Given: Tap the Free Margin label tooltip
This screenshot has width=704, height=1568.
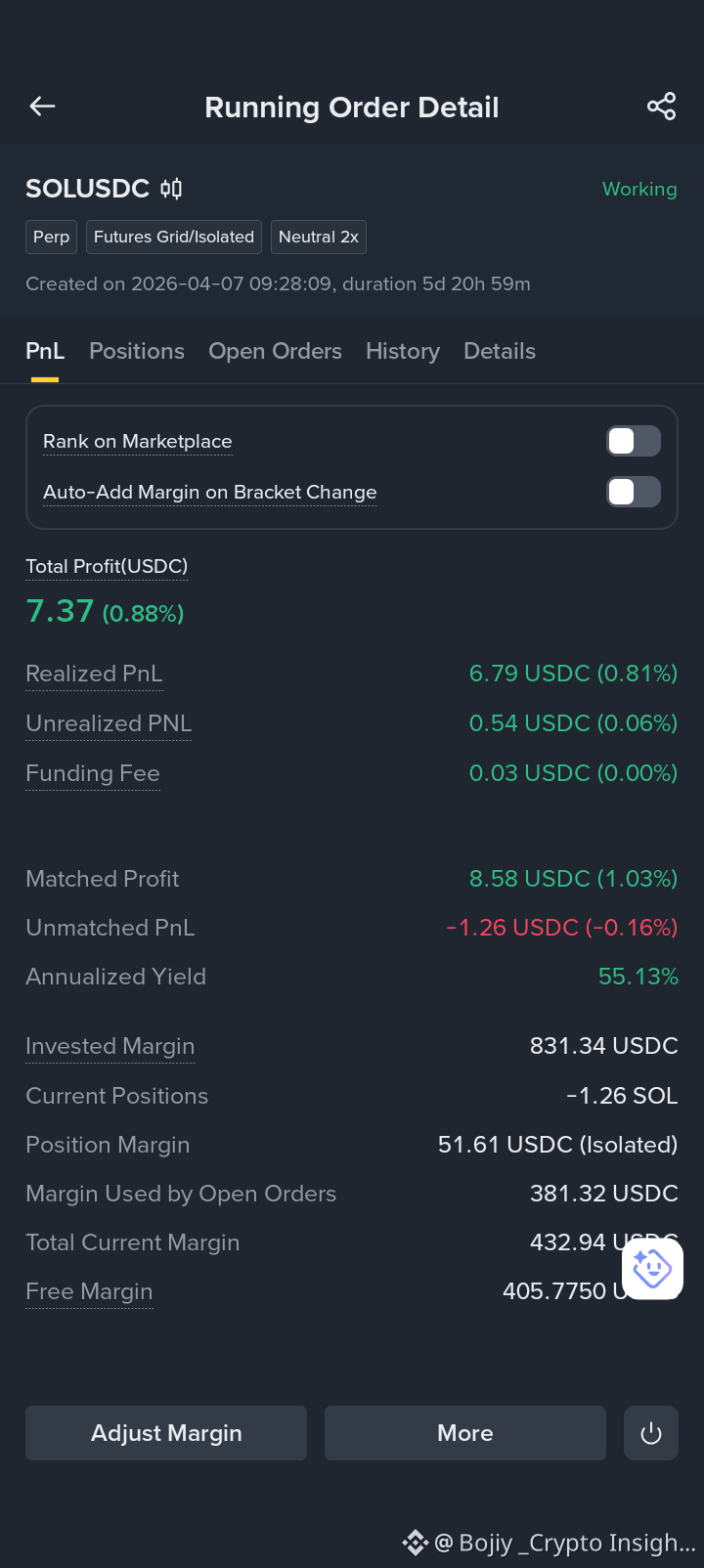Looking at the screenshot, I should tap(89, 1291).
